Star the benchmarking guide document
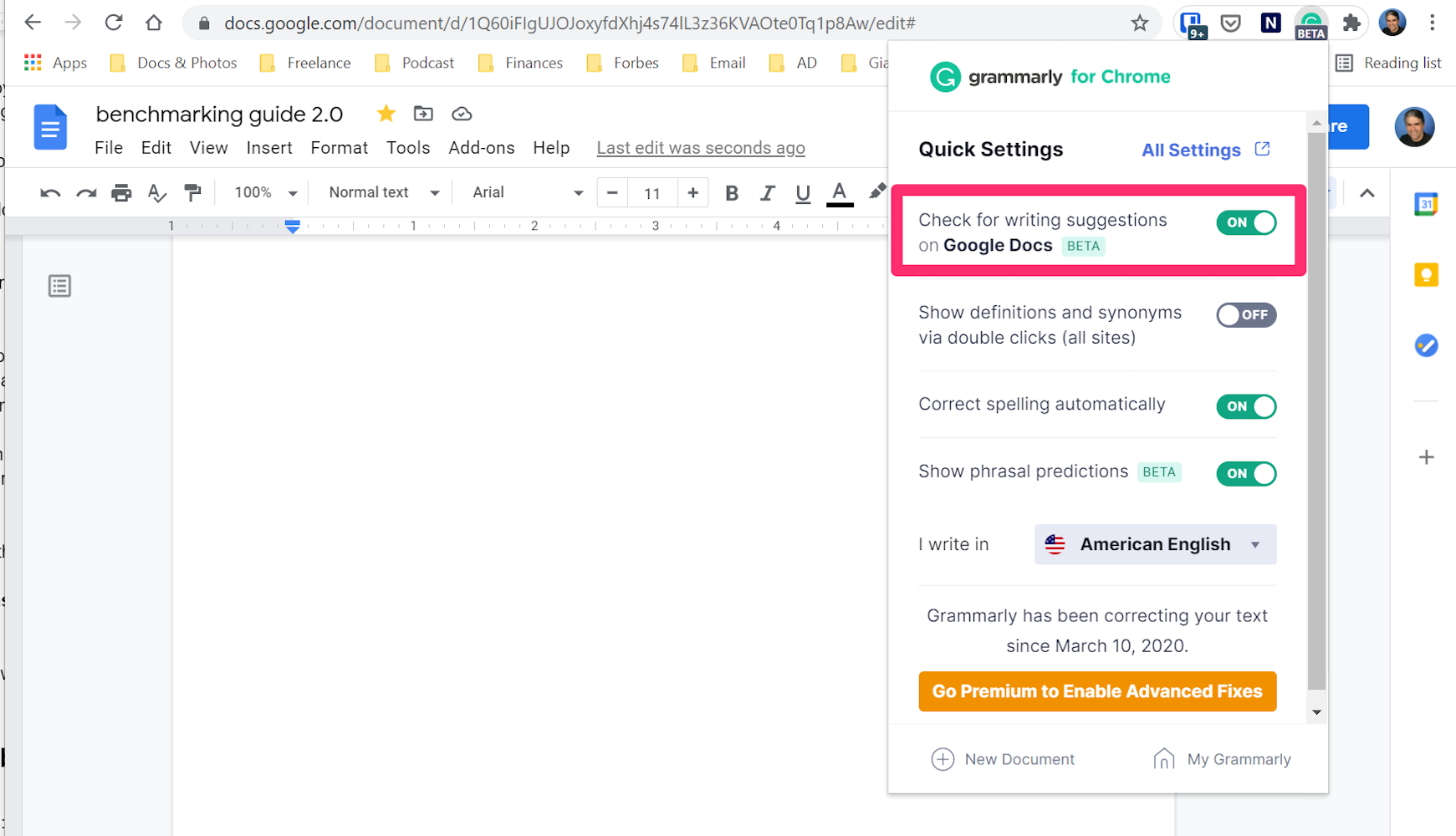Image resolution: width=1456 pixels, height=836 pixels. 386,114
